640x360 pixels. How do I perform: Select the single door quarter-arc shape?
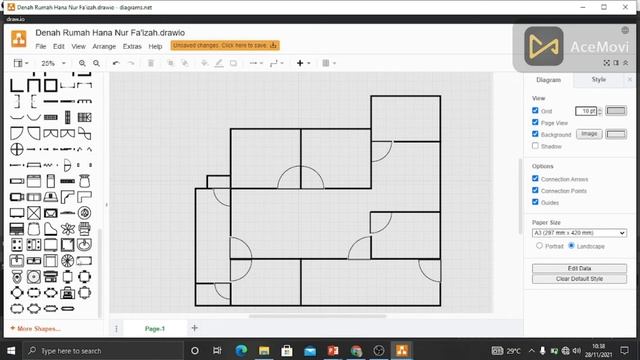[x=17, y=133]
